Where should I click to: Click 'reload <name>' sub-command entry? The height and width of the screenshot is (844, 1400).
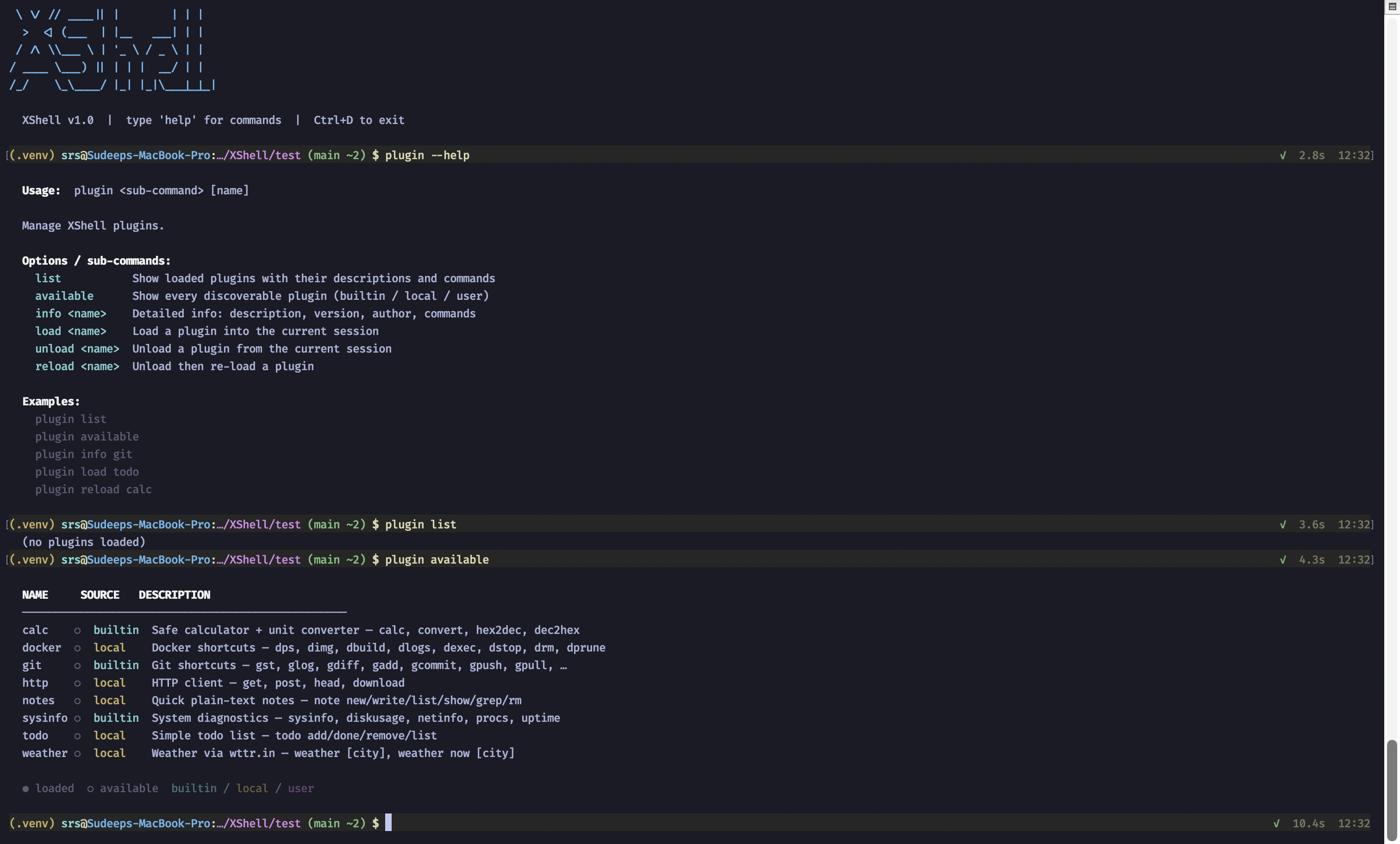coord(77,366)
